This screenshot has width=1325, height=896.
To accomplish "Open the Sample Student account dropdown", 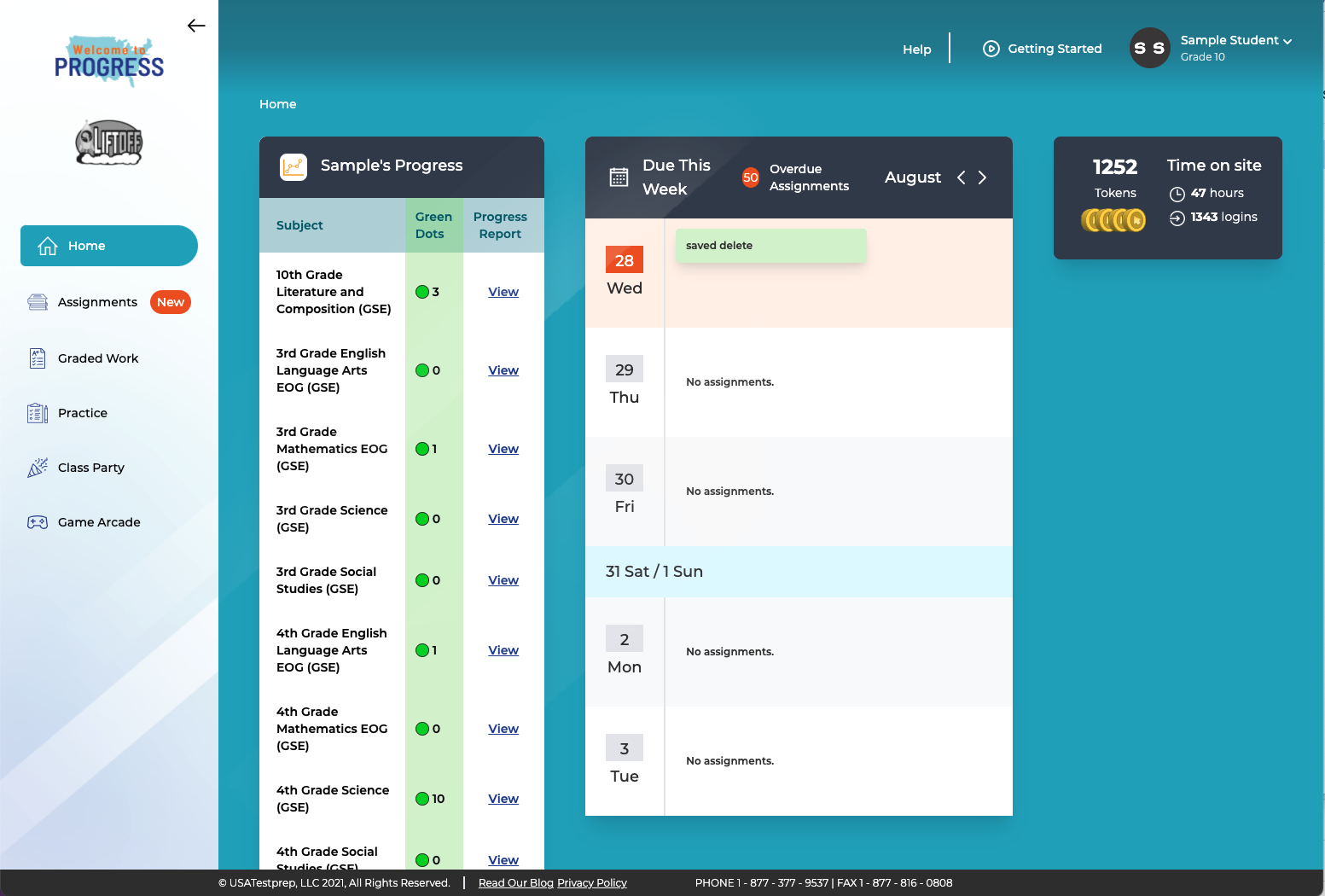I will point(1229,40).
